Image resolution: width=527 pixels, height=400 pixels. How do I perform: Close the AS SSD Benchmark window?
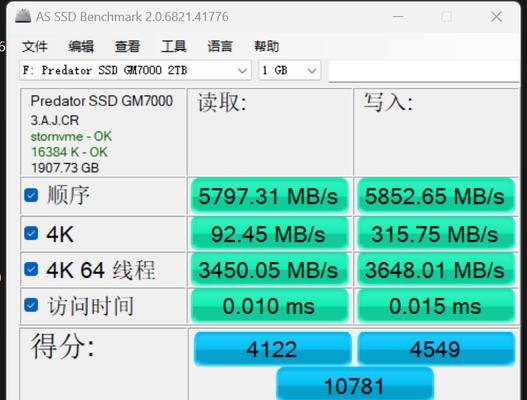coord(496,16)
